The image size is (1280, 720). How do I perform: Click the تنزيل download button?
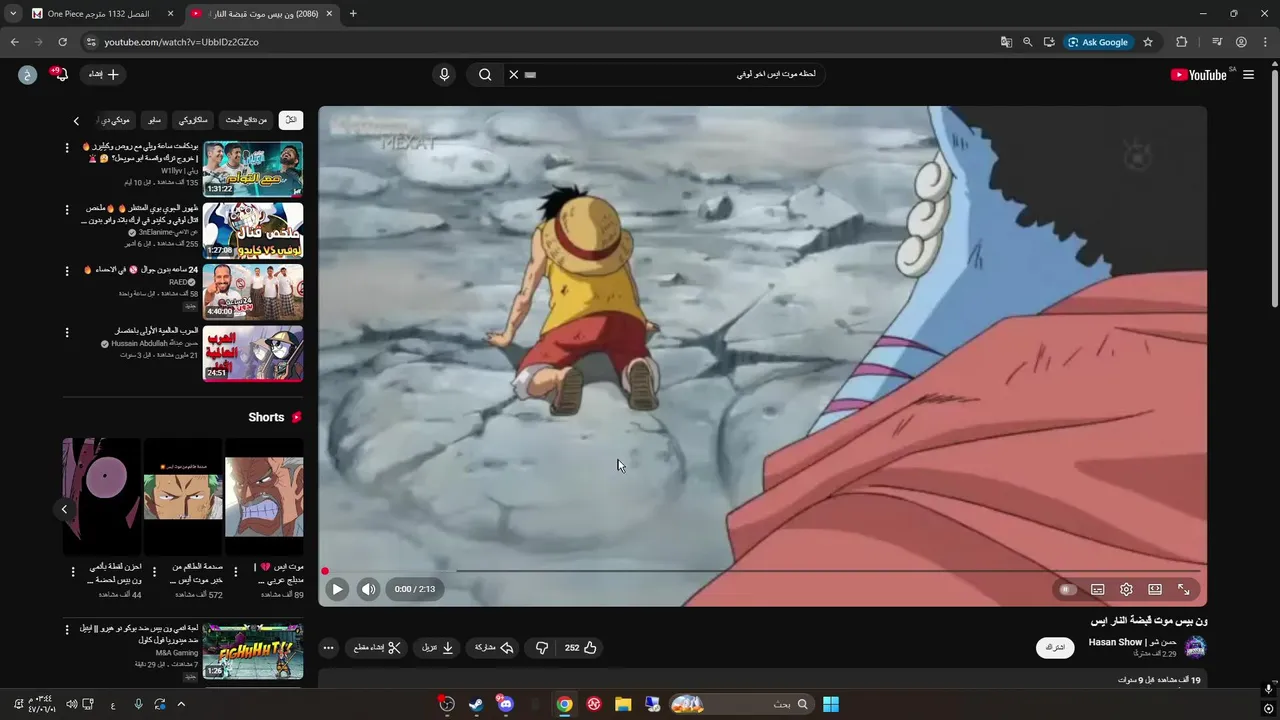438,648
